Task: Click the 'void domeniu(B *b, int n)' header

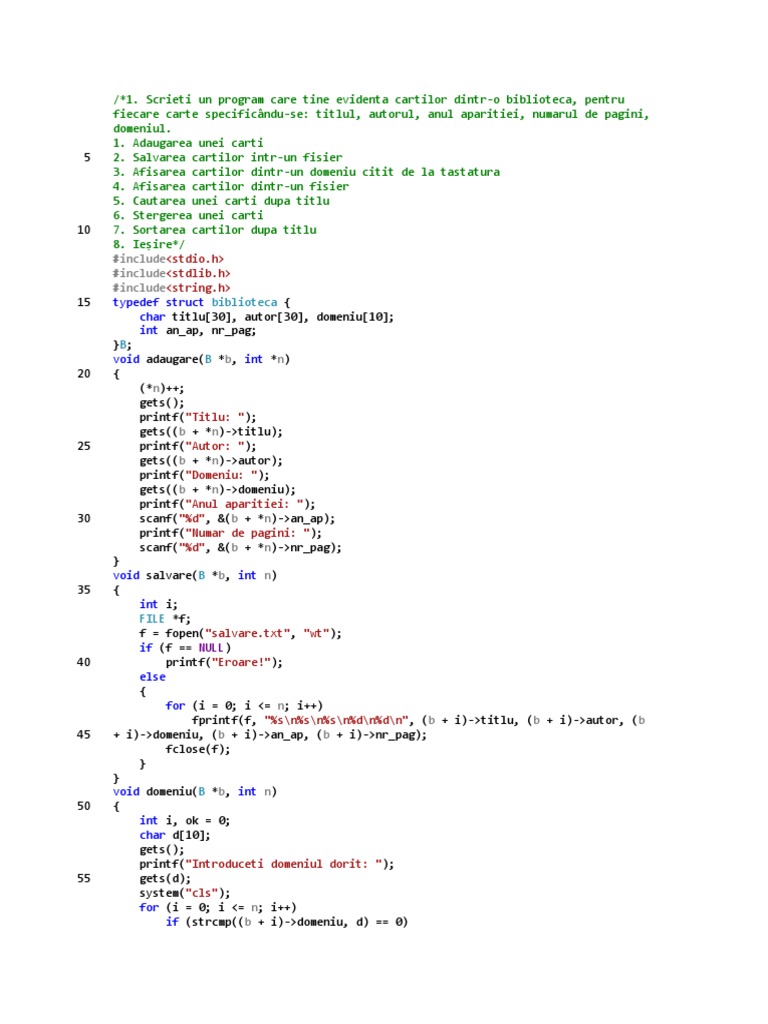Action: point(195,792)
